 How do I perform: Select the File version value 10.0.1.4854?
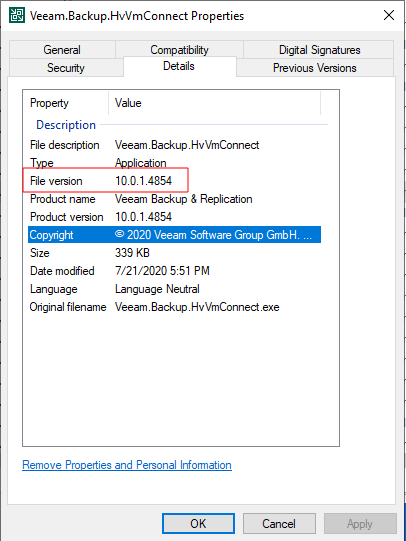pos(143,181)
